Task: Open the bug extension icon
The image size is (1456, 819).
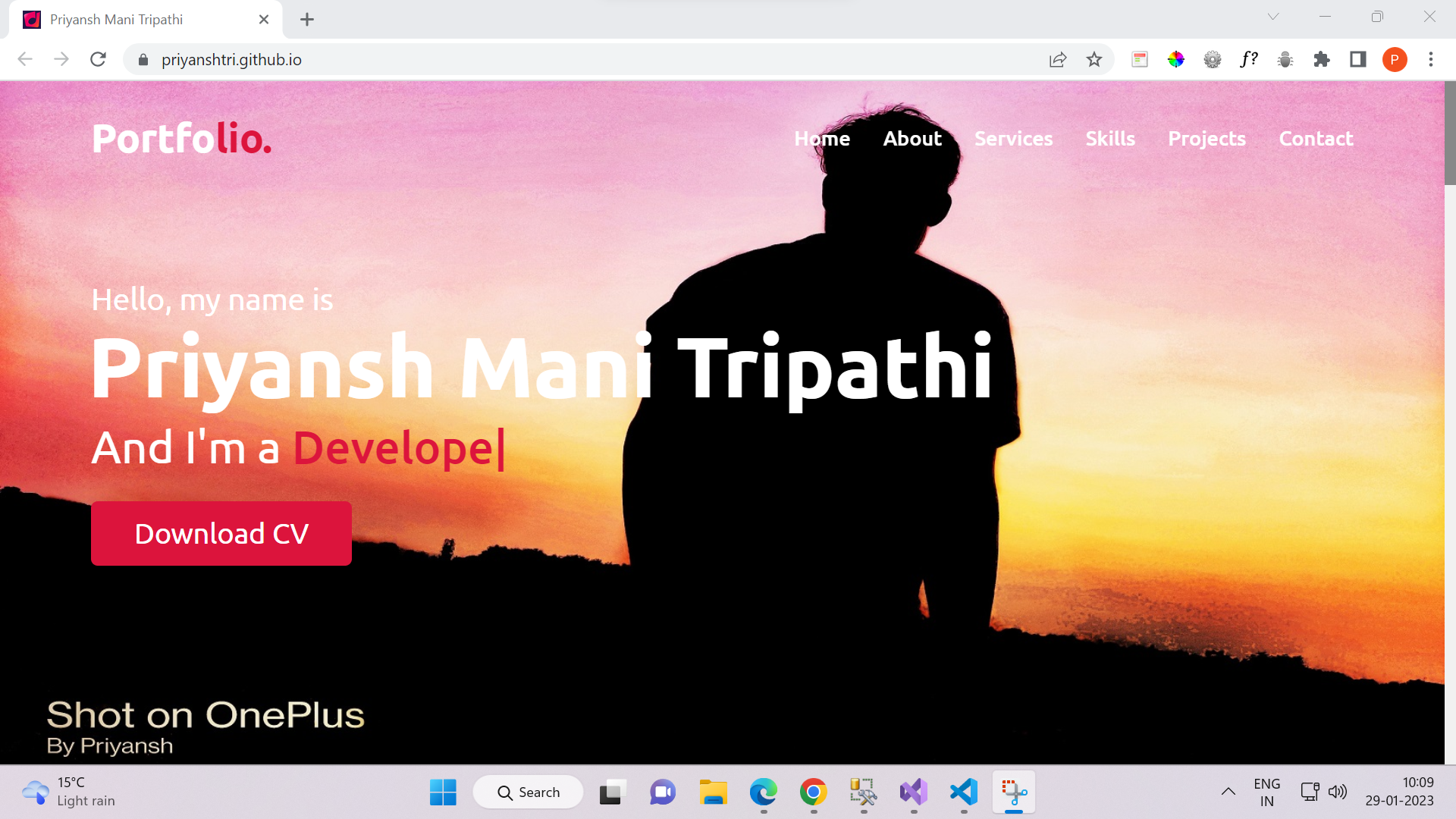Action: click(1285, 59)
